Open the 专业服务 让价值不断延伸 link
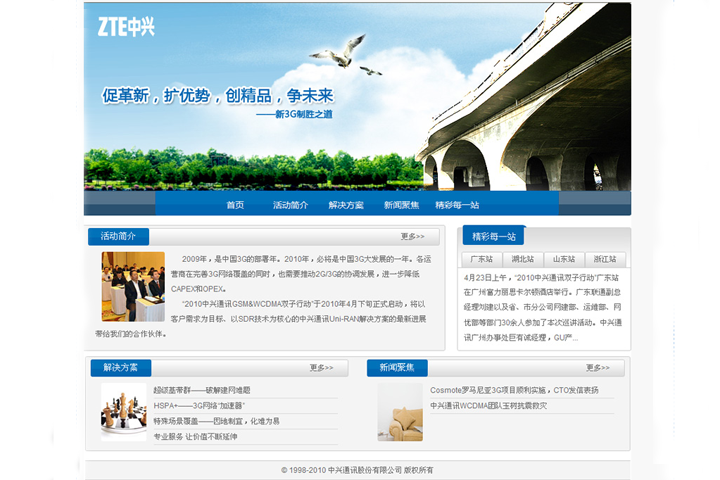720x480 pixels. point(195,437)
